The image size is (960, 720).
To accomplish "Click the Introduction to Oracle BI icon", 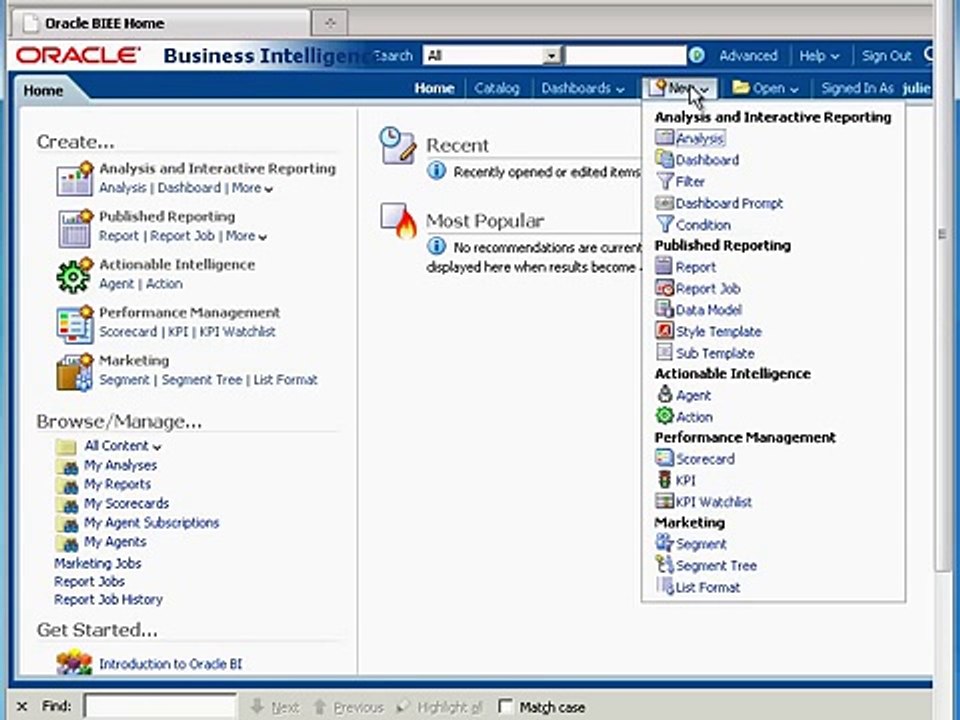I will [74, 663].
